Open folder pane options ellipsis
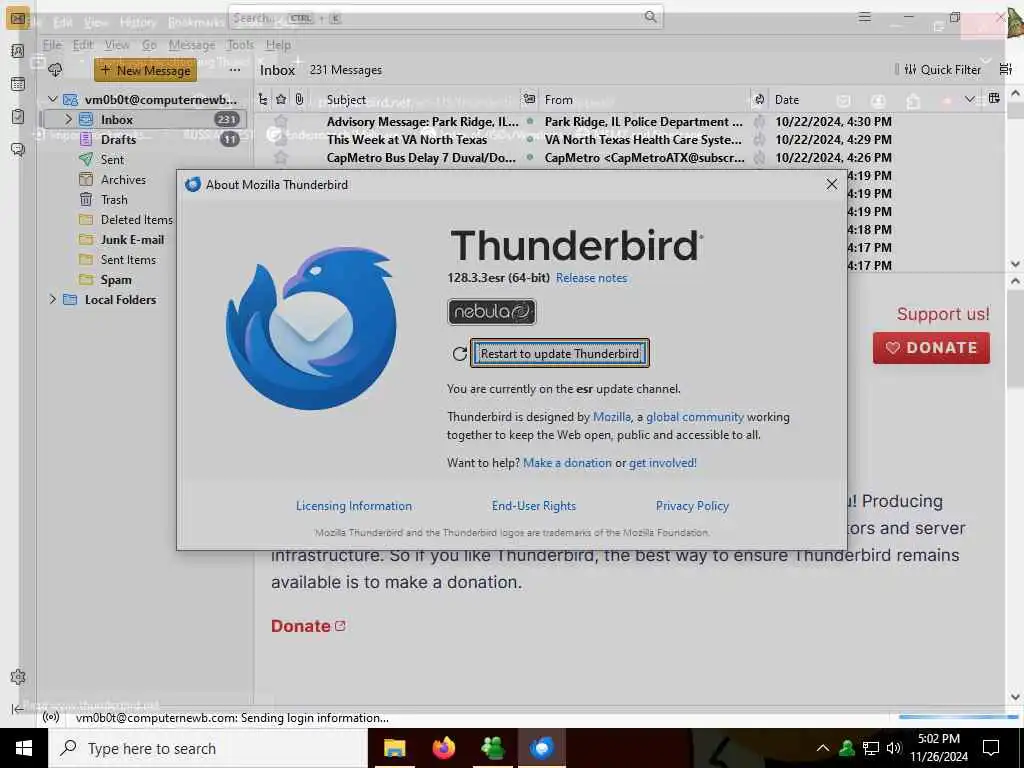Image resolution: width=1024 pixels, height=768 pixels. click(x=235, y=70)
